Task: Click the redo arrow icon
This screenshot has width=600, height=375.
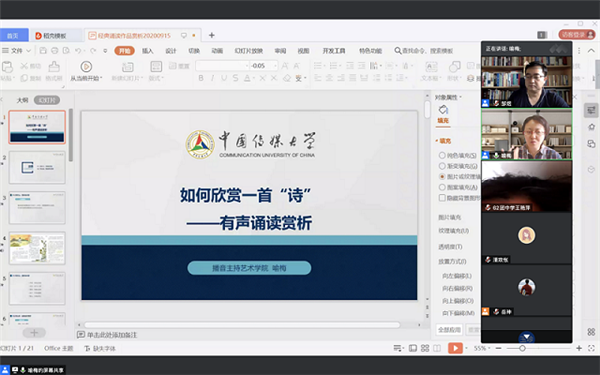Action: pos(93,51)
